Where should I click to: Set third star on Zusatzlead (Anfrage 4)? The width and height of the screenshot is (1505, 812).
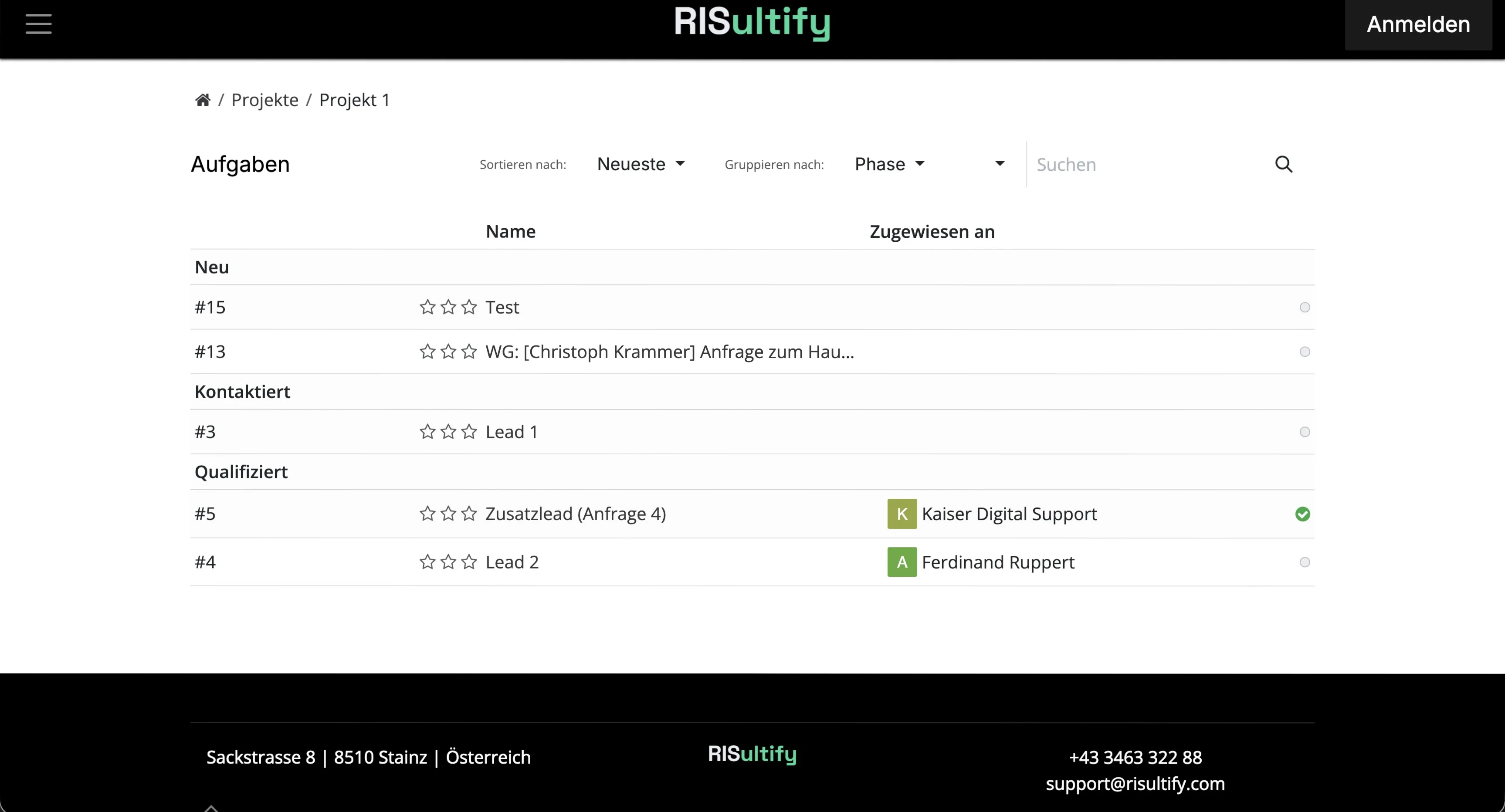pos(469,514)
